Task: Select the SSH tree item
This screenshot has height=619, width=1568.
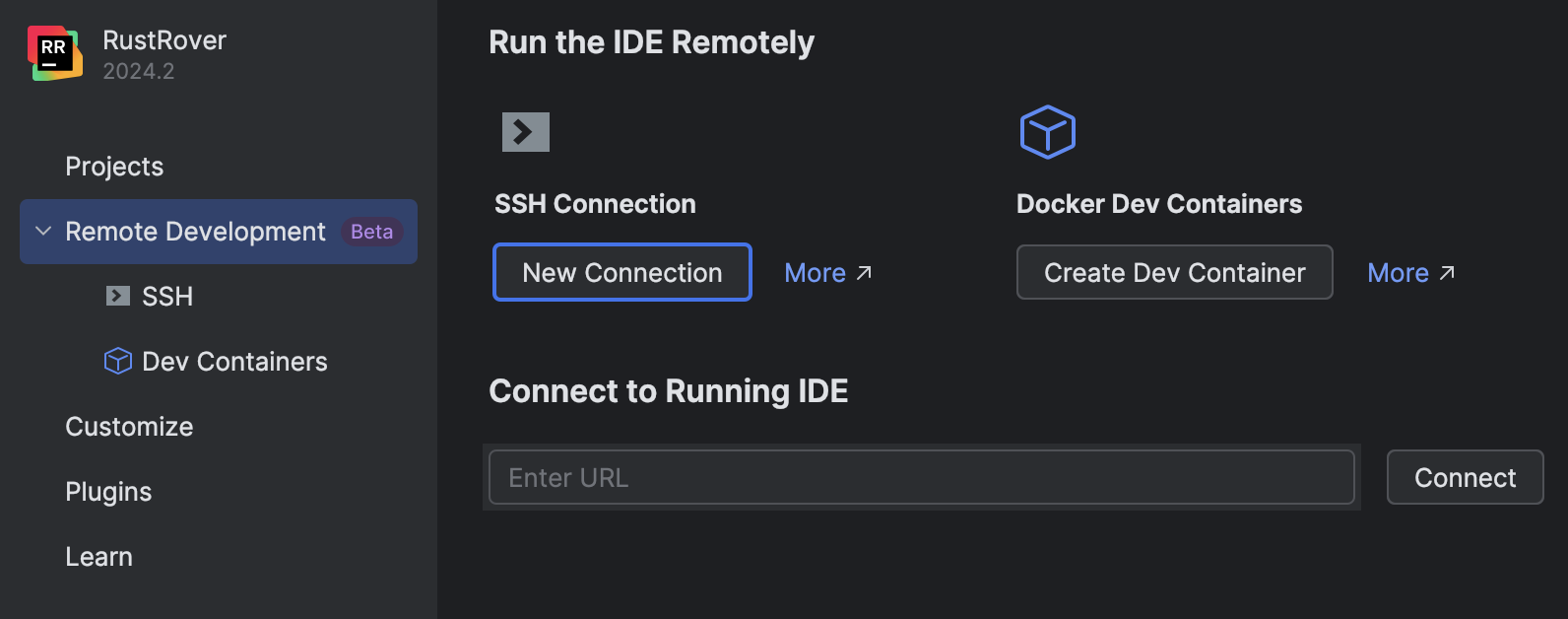Action: click(x=167, y=297)
